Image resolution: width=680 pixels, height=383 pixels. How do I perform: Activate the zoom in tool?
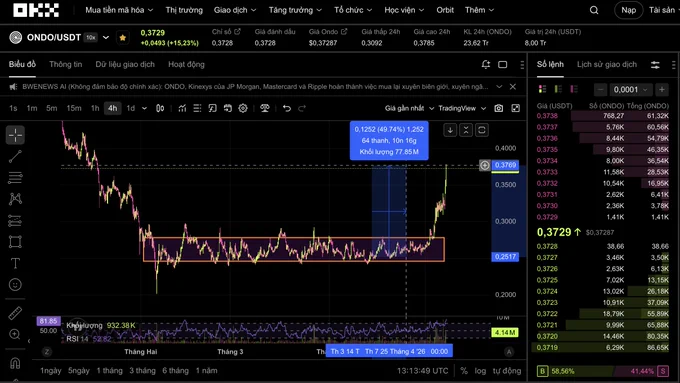point(15,334)
